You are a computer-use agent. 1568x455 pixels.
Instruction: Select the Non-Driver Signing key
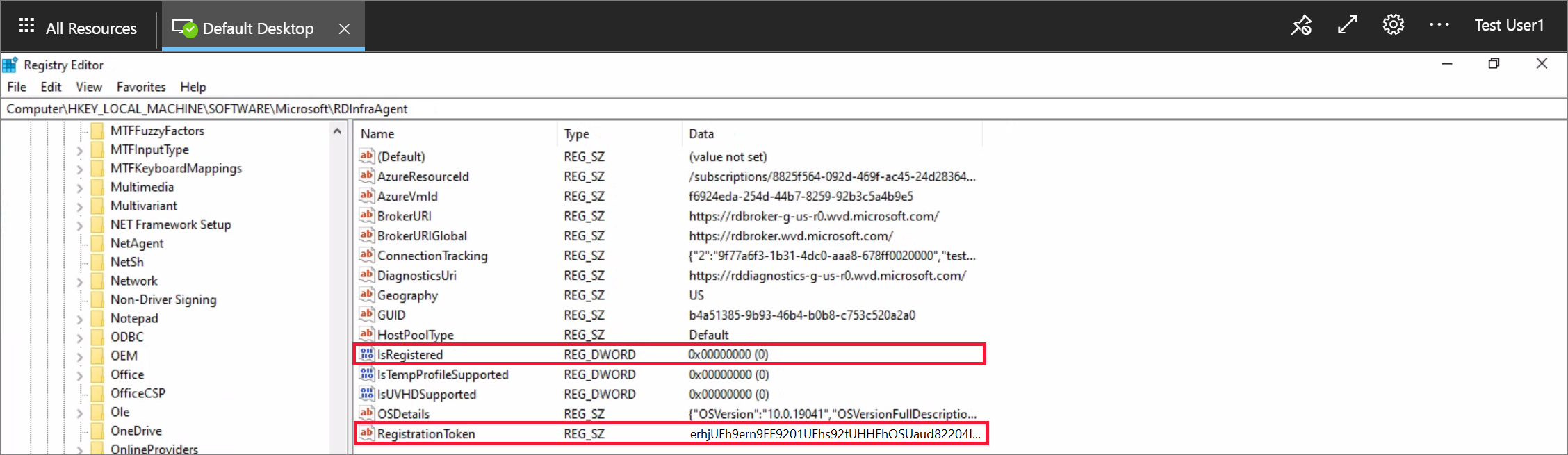point(163,299)
